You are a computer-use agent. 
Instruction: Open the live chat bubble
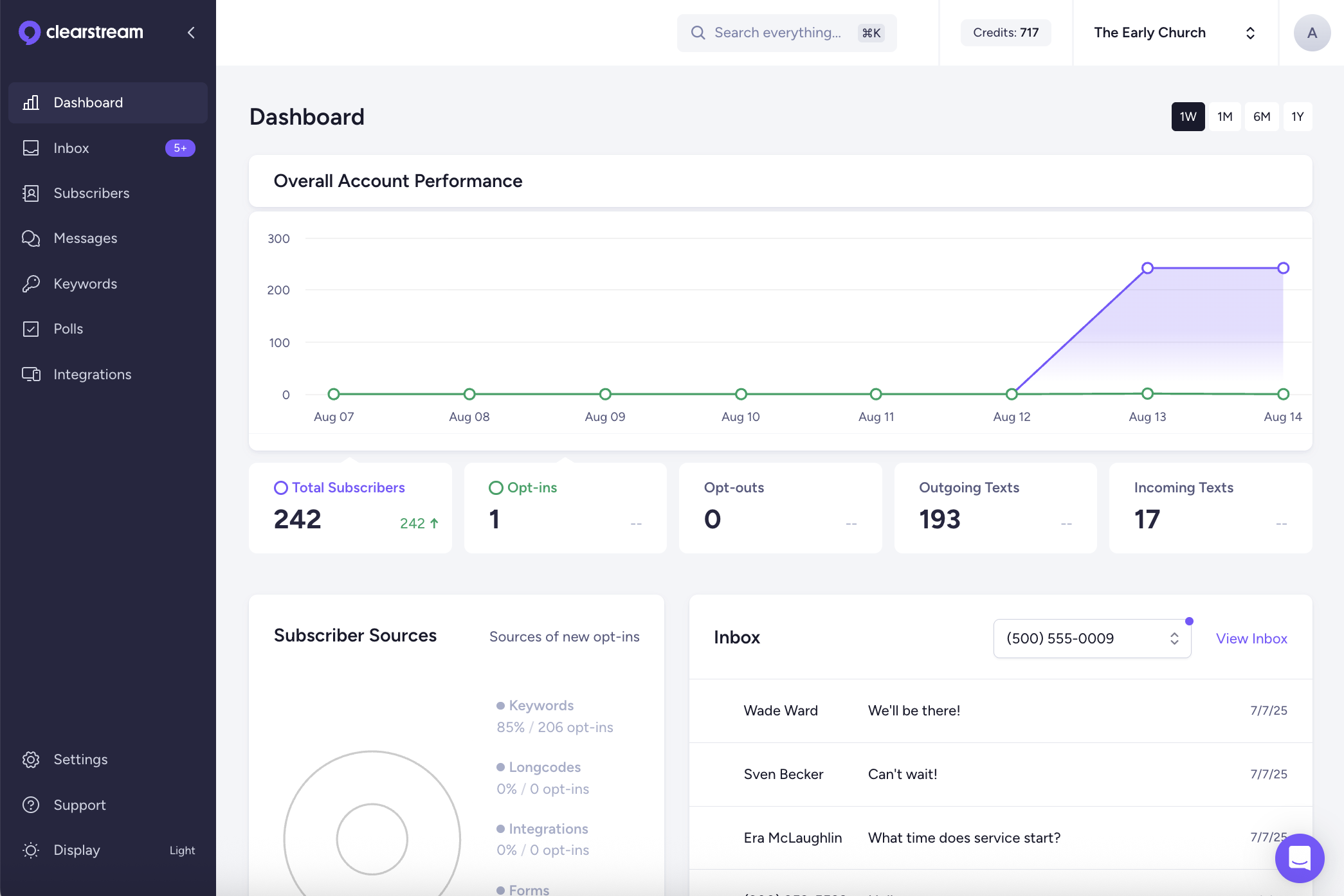point(1299,858)
